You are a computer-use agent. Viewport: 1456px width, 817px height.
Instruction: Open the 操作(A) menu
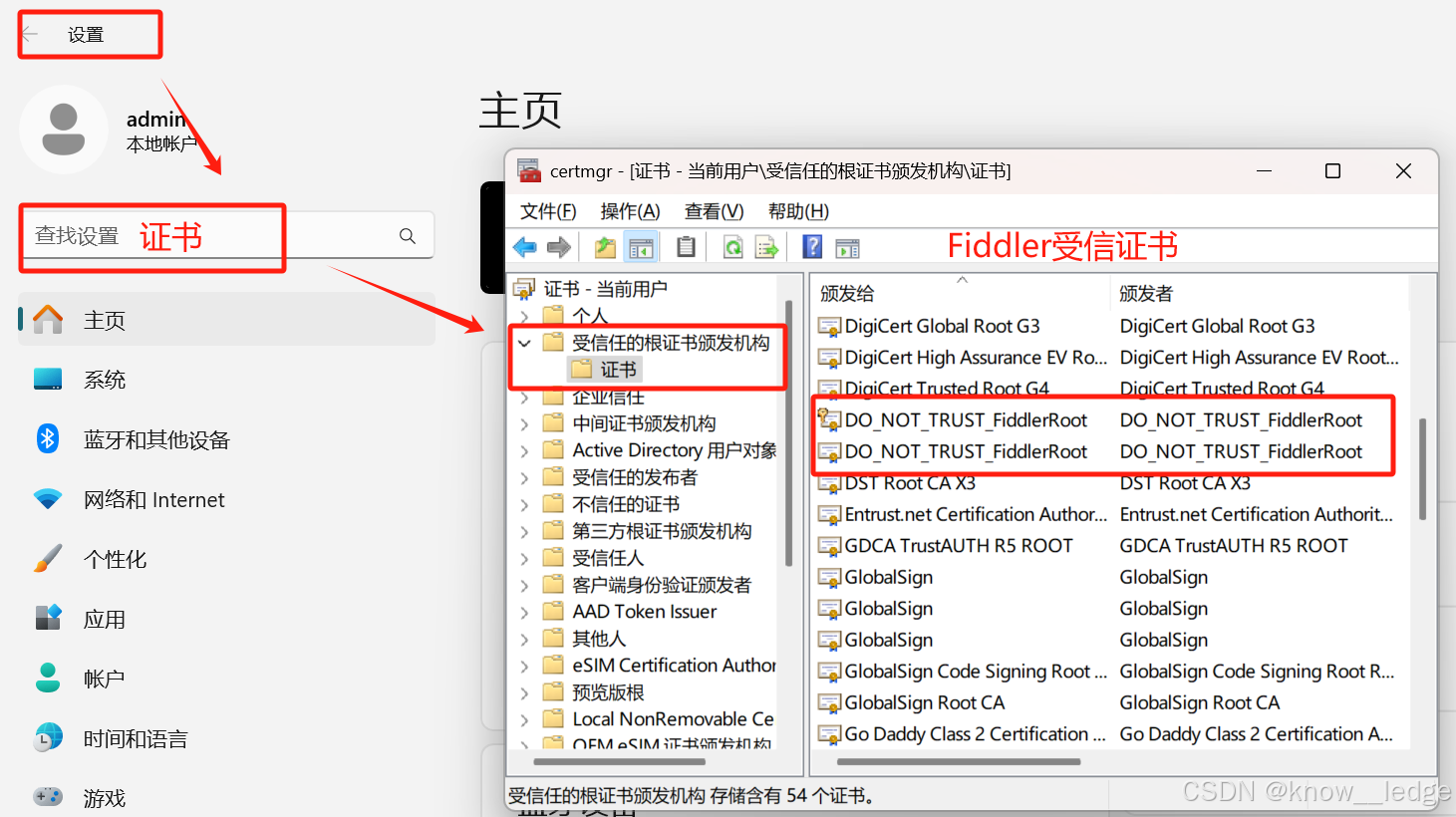630,211
